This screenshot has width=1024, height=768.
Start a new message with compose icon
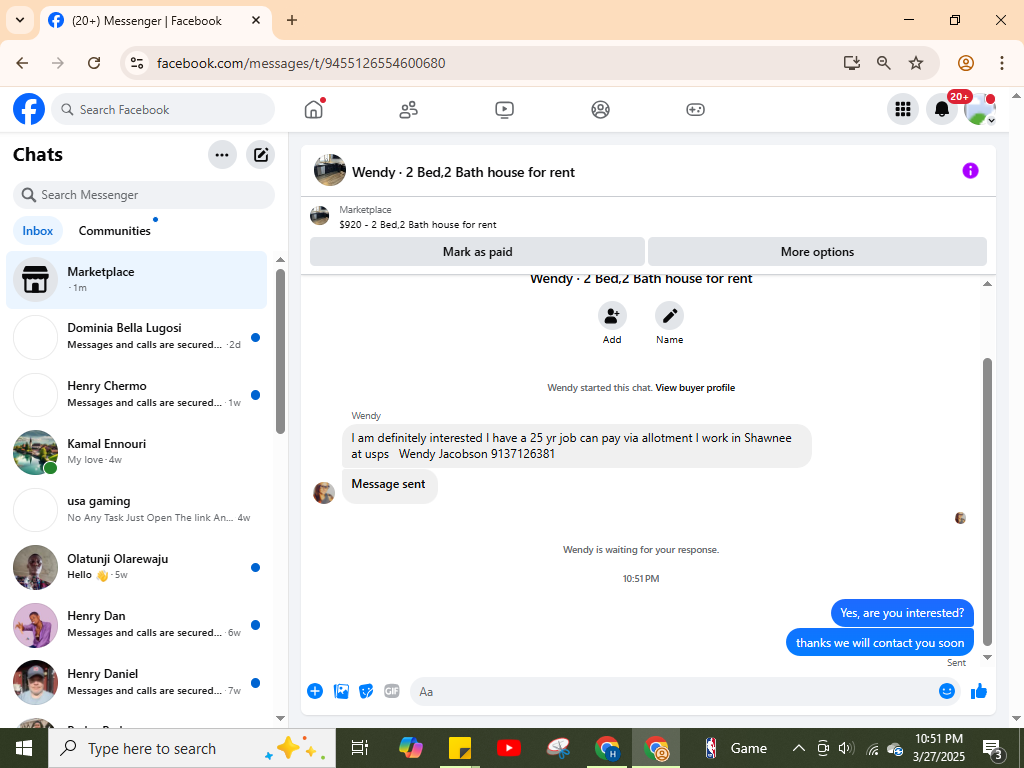point(261,155)
